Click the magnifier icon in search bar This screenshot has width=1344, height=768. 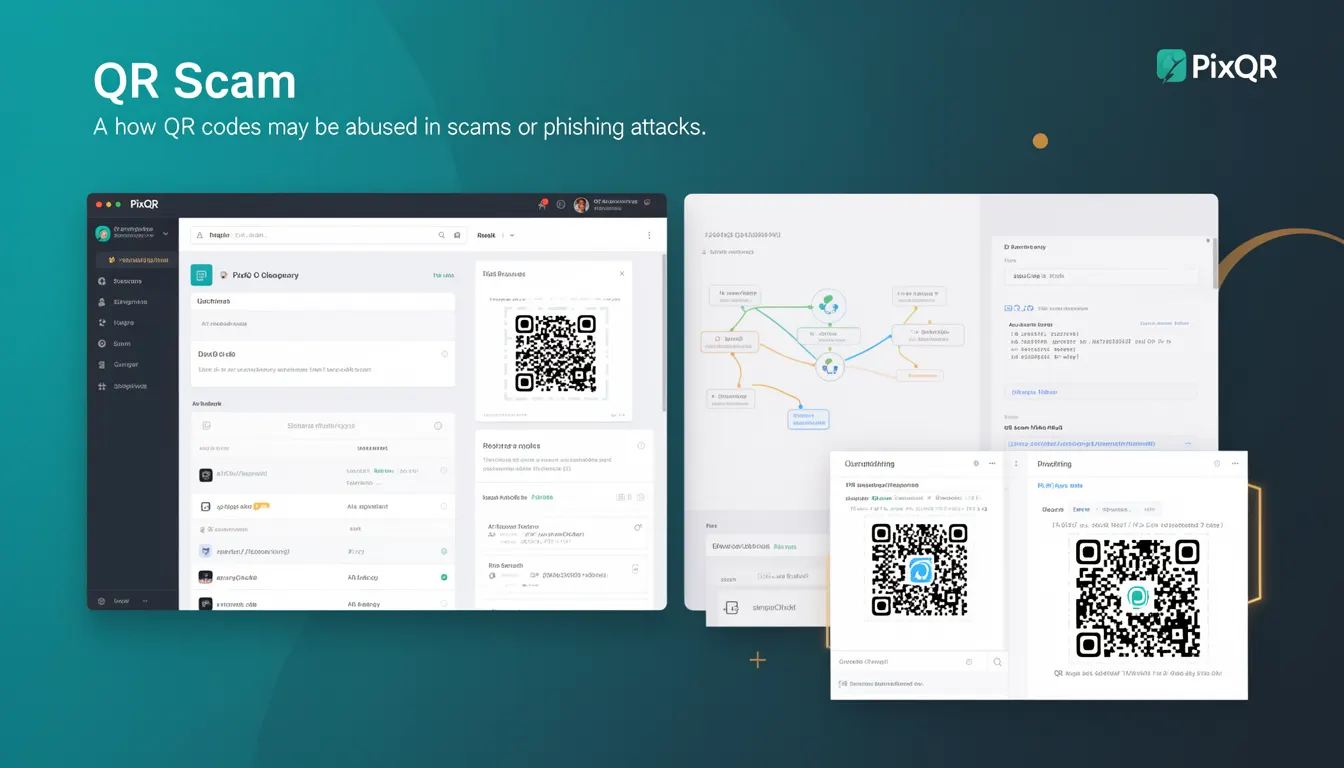tap(442, 236)
